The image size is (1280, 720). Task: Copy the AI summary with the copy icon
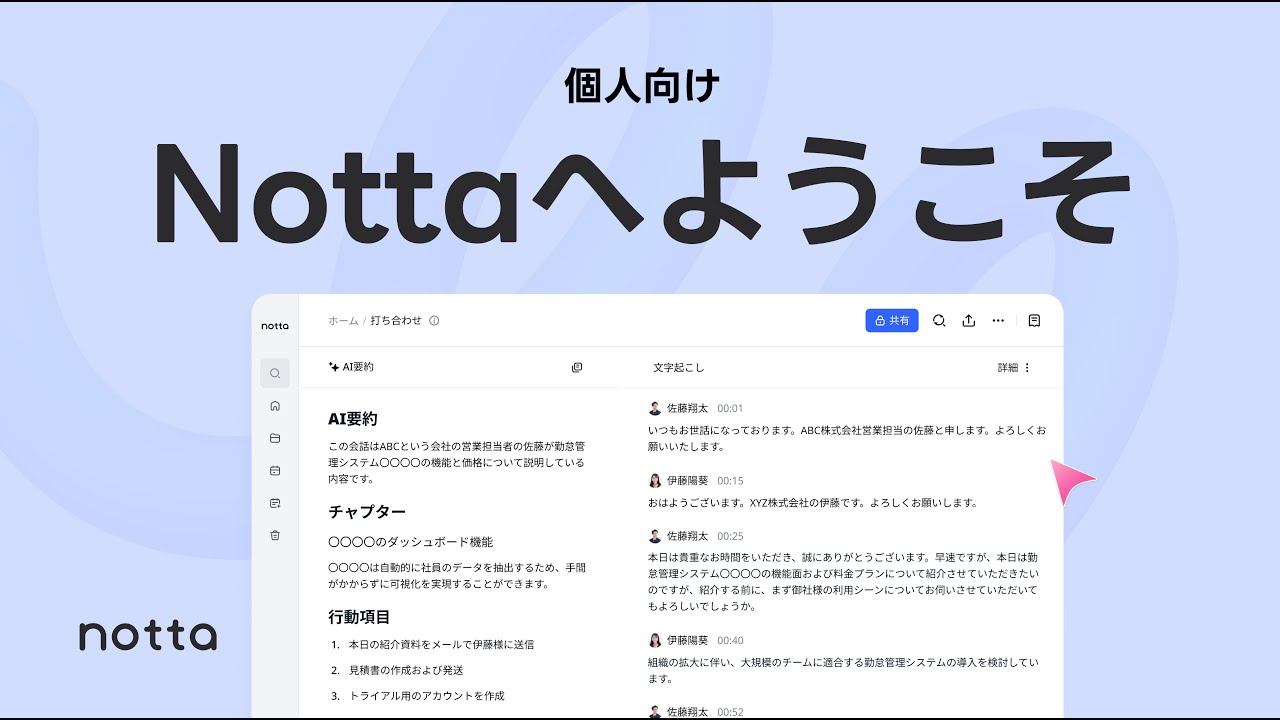(x=577, y=367)
